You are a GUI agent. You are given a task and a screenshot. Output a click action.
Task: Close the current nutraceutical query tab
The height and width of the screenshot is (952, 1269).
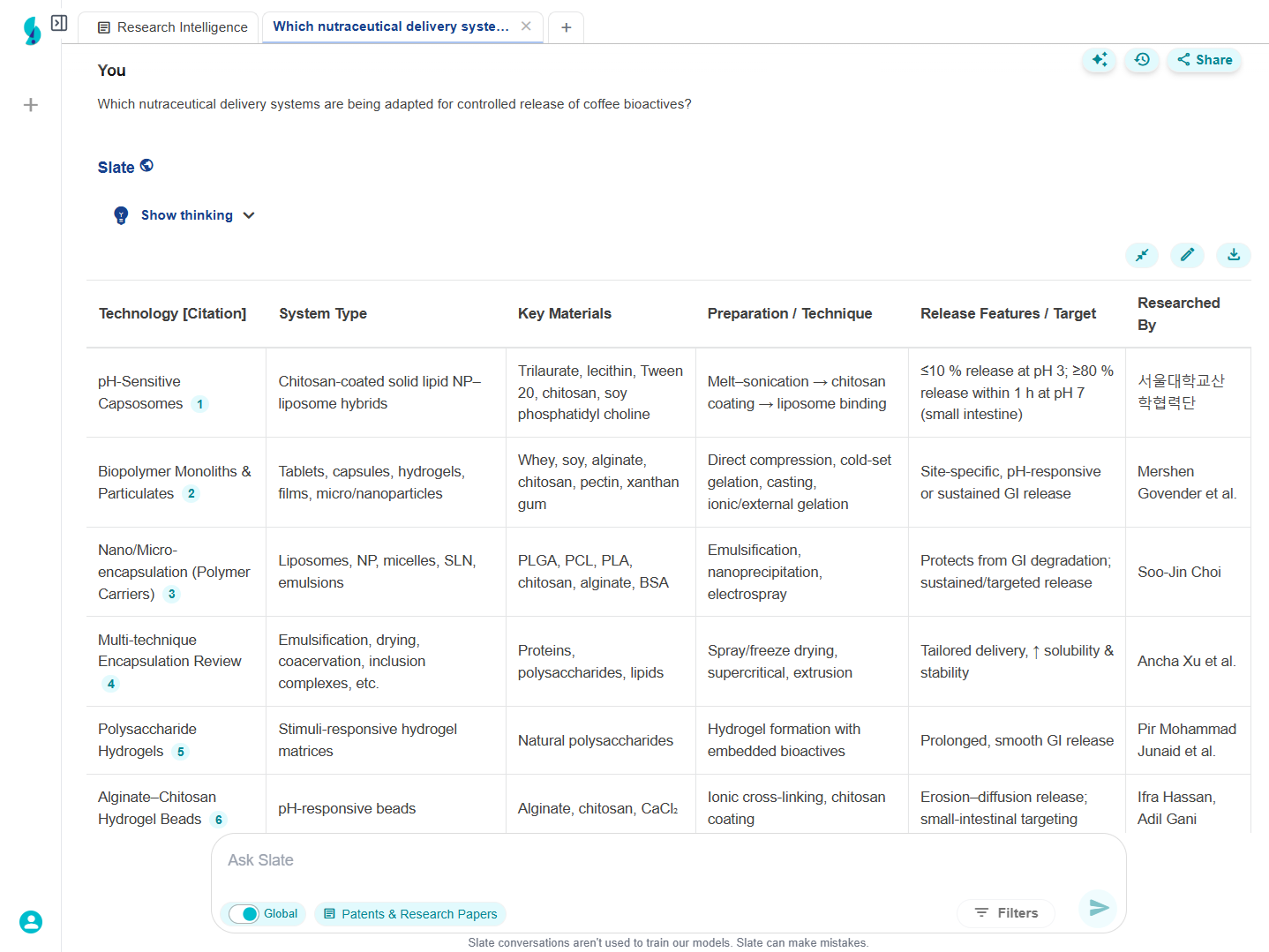point(526,26)
